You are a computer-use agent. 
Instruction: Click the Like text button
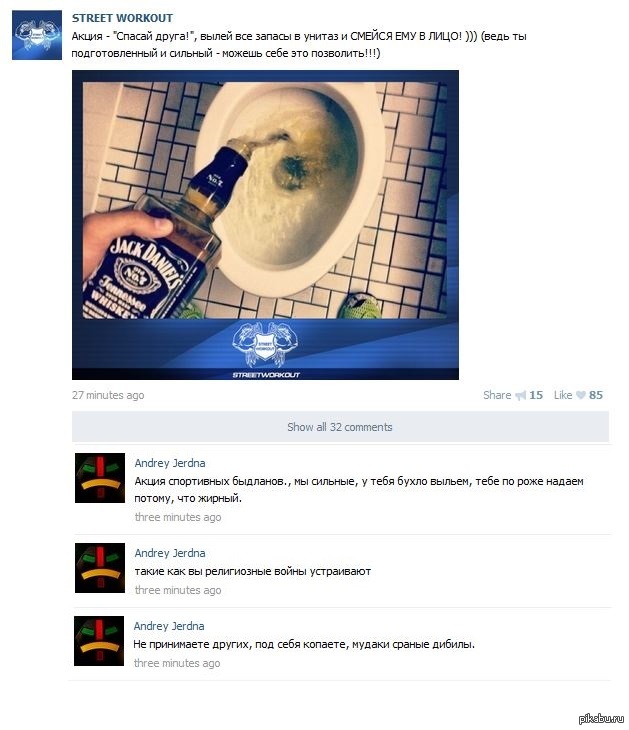pyautogui.click(x=563, y=395)
